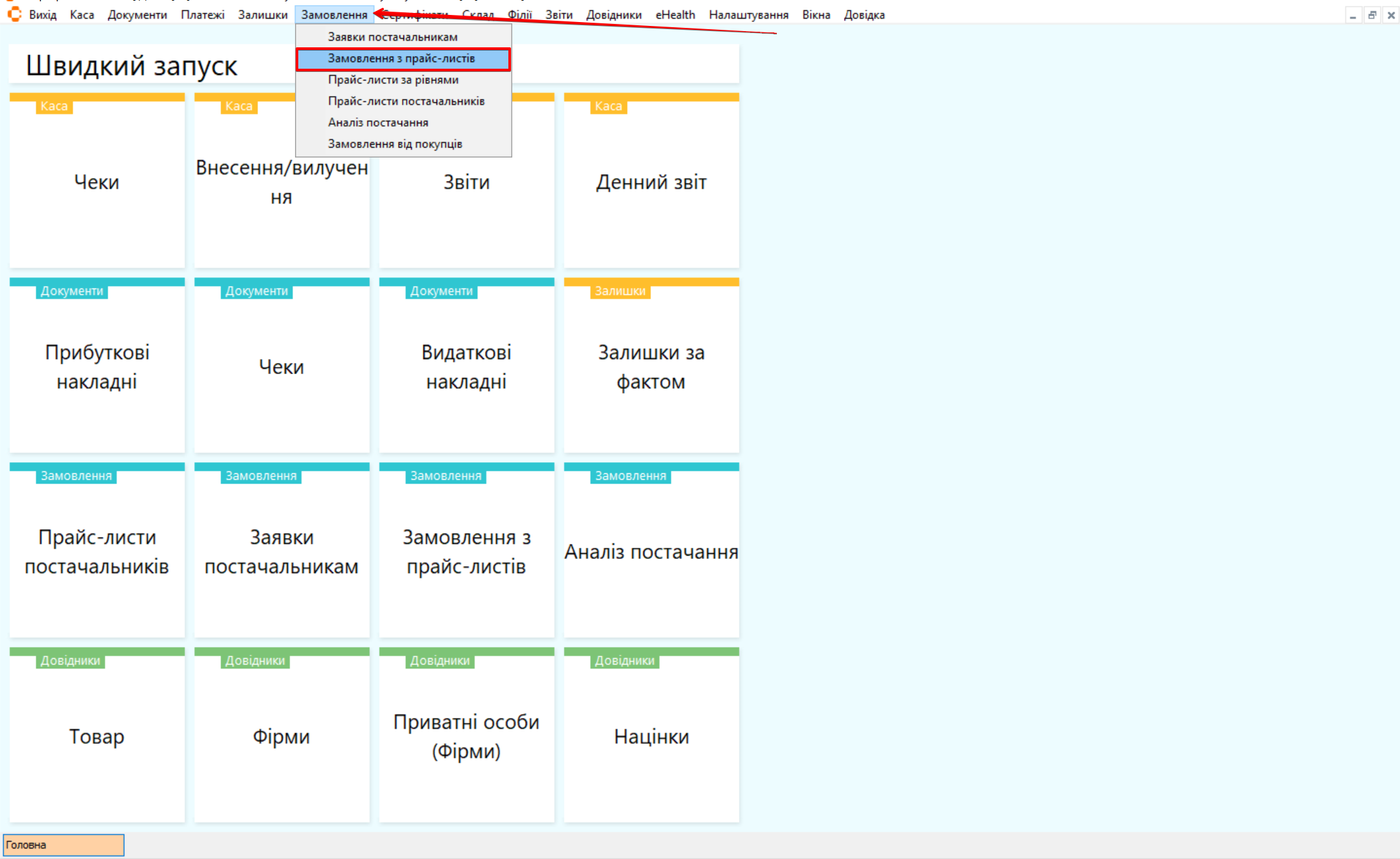Image resolution: width=1400 pixels, height=859 pixels.
Task: Open the Налаштування menu
Action: 748,14
